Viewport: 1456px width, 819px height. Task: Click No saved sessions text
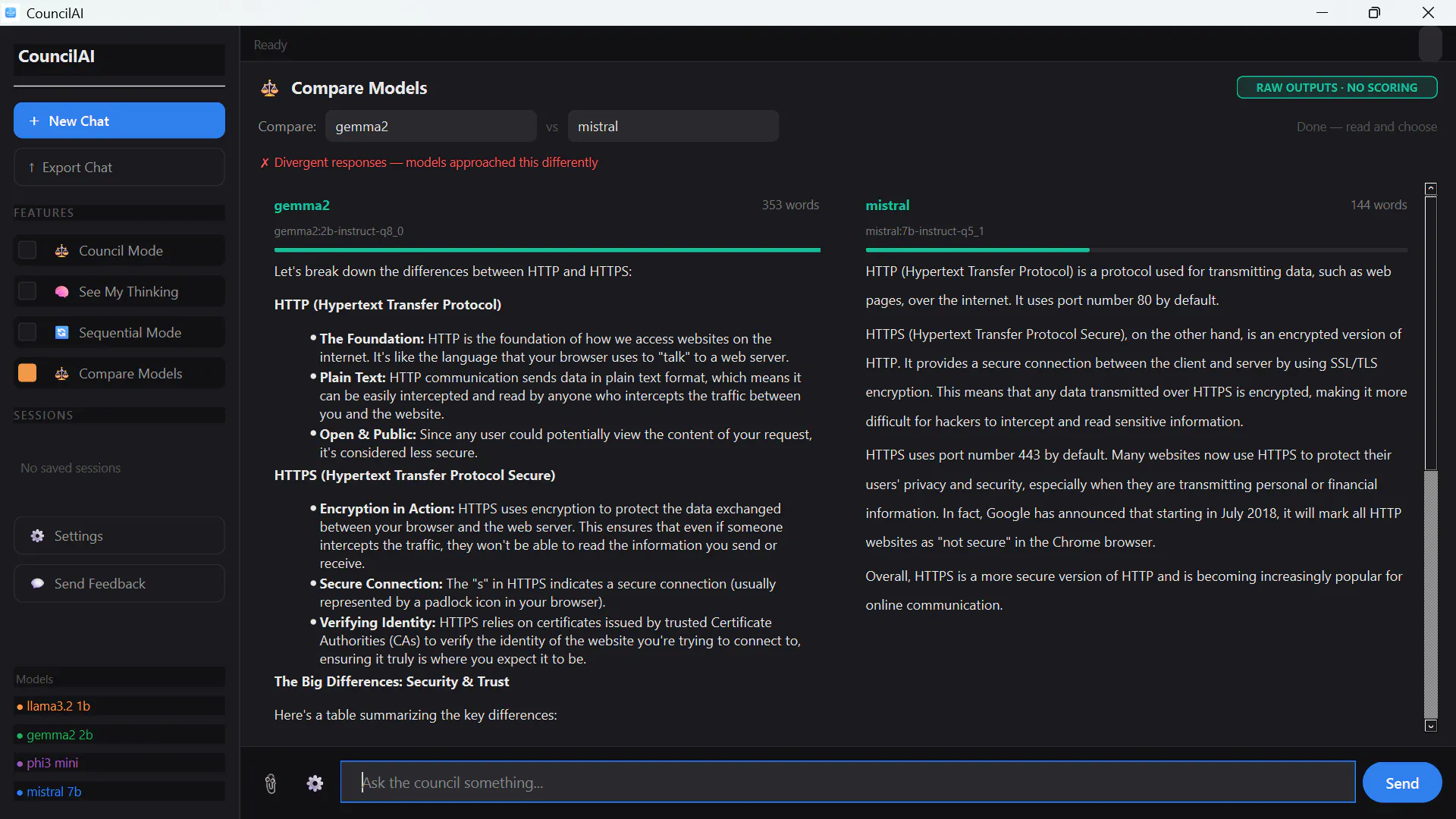[71, 469]
